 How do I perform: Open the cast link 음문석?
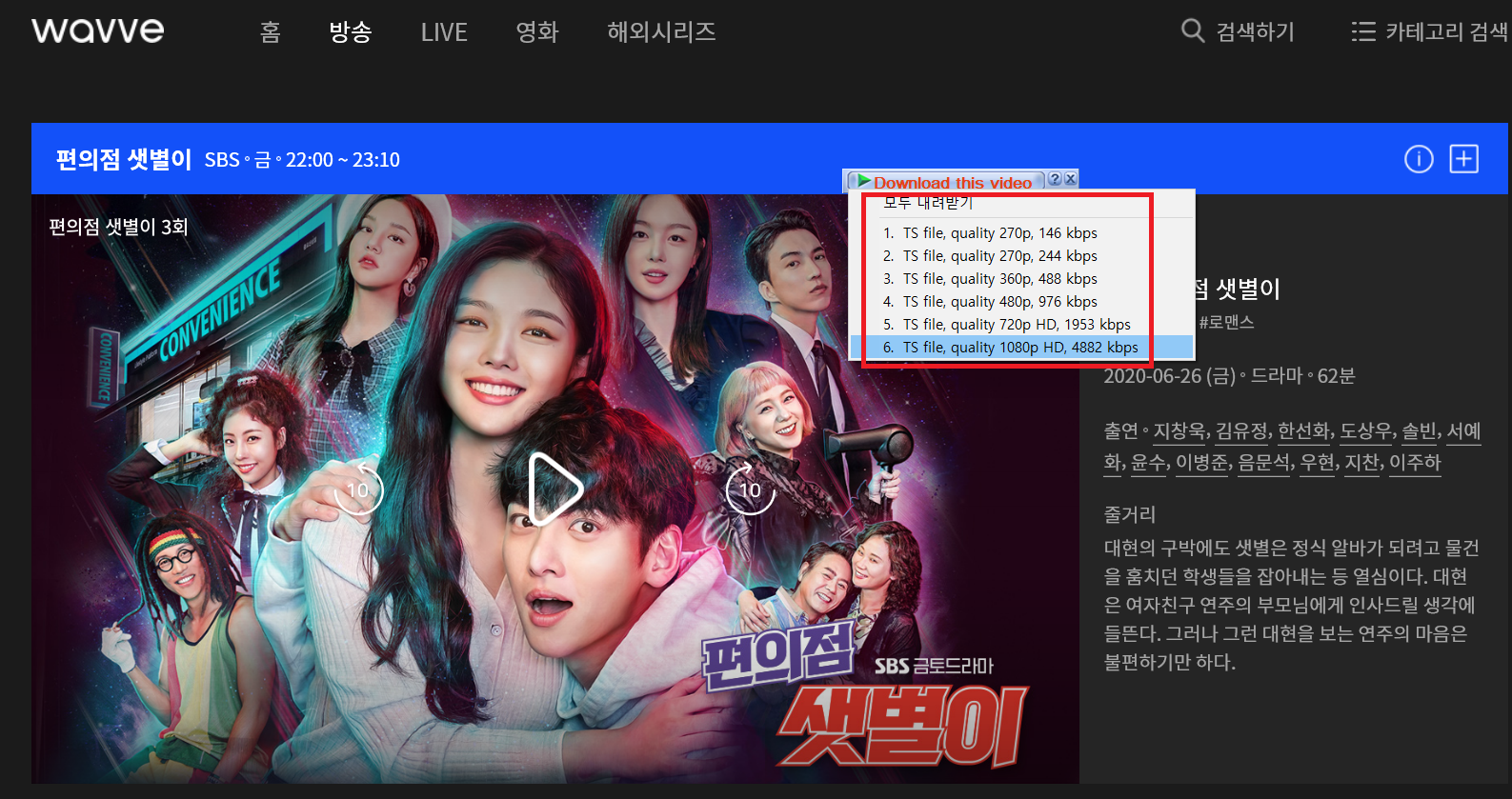click(x=1263, y=463)
